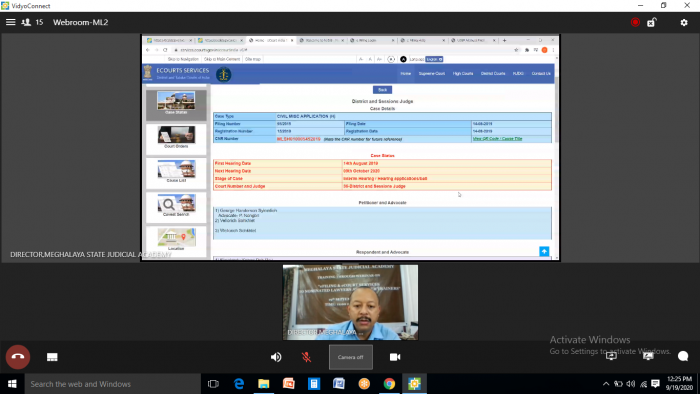Open Google Chrome from taskbar

click(389, 384)
